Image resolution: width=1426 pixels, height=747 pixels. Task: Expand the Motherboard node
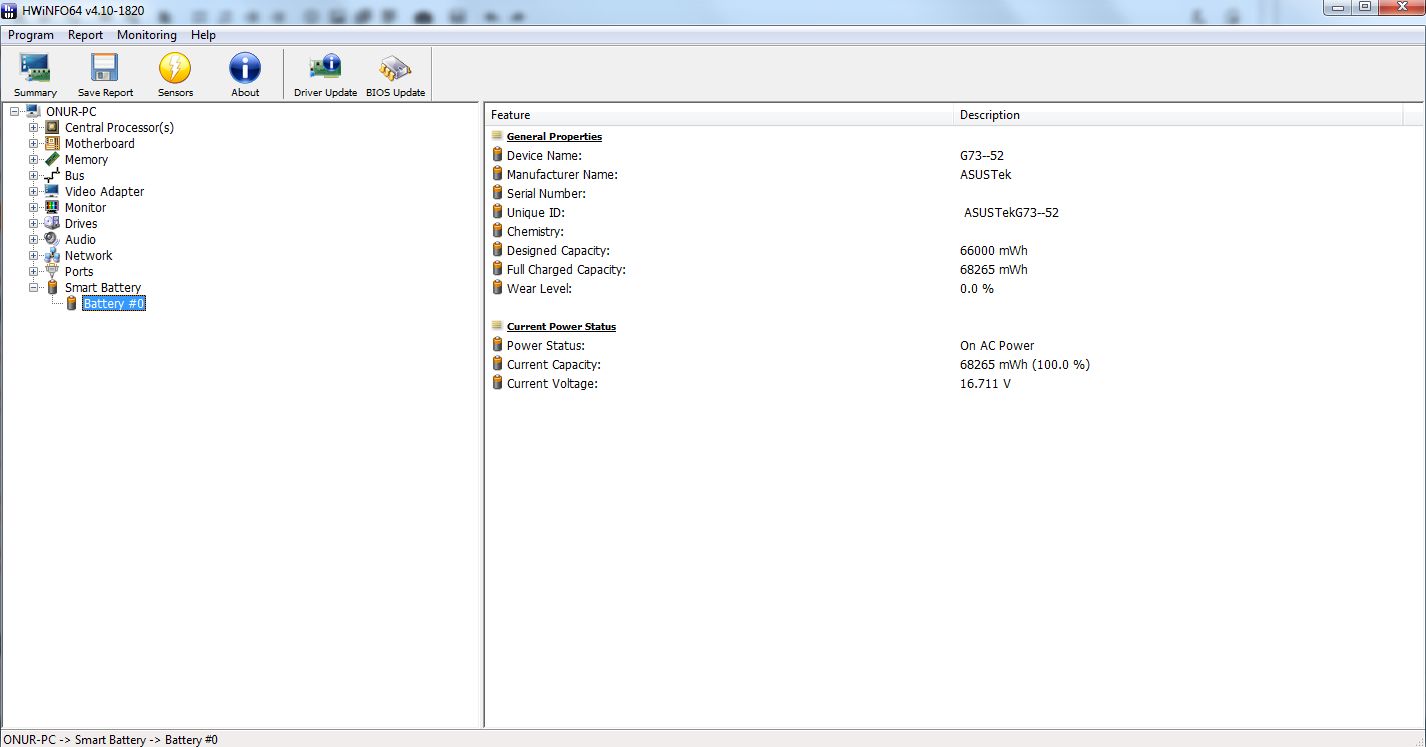click(33, 143)
